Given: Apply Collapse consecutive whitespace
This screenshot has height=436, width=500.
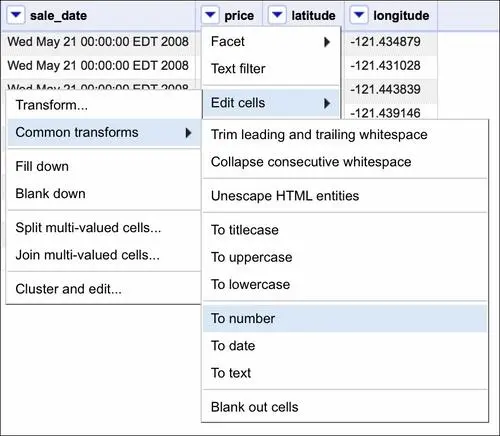Looking at the screenshot, I should pyautogui.click(x=345, y=162).
